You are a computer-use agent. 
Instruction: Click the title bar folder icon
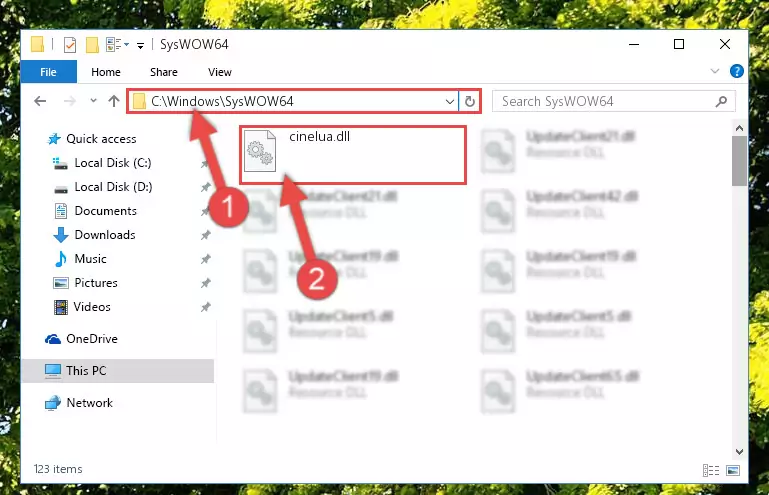pyautogui.click(x=37, y=44)
